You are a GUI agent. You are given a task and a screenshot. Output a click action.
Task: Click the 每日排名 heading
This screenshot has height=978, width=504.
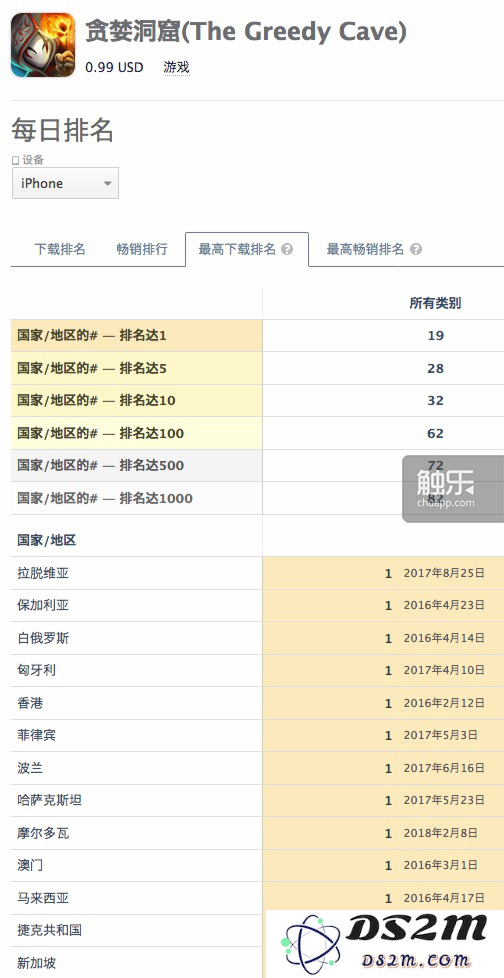pyautogui.click(x=62, y=130)
